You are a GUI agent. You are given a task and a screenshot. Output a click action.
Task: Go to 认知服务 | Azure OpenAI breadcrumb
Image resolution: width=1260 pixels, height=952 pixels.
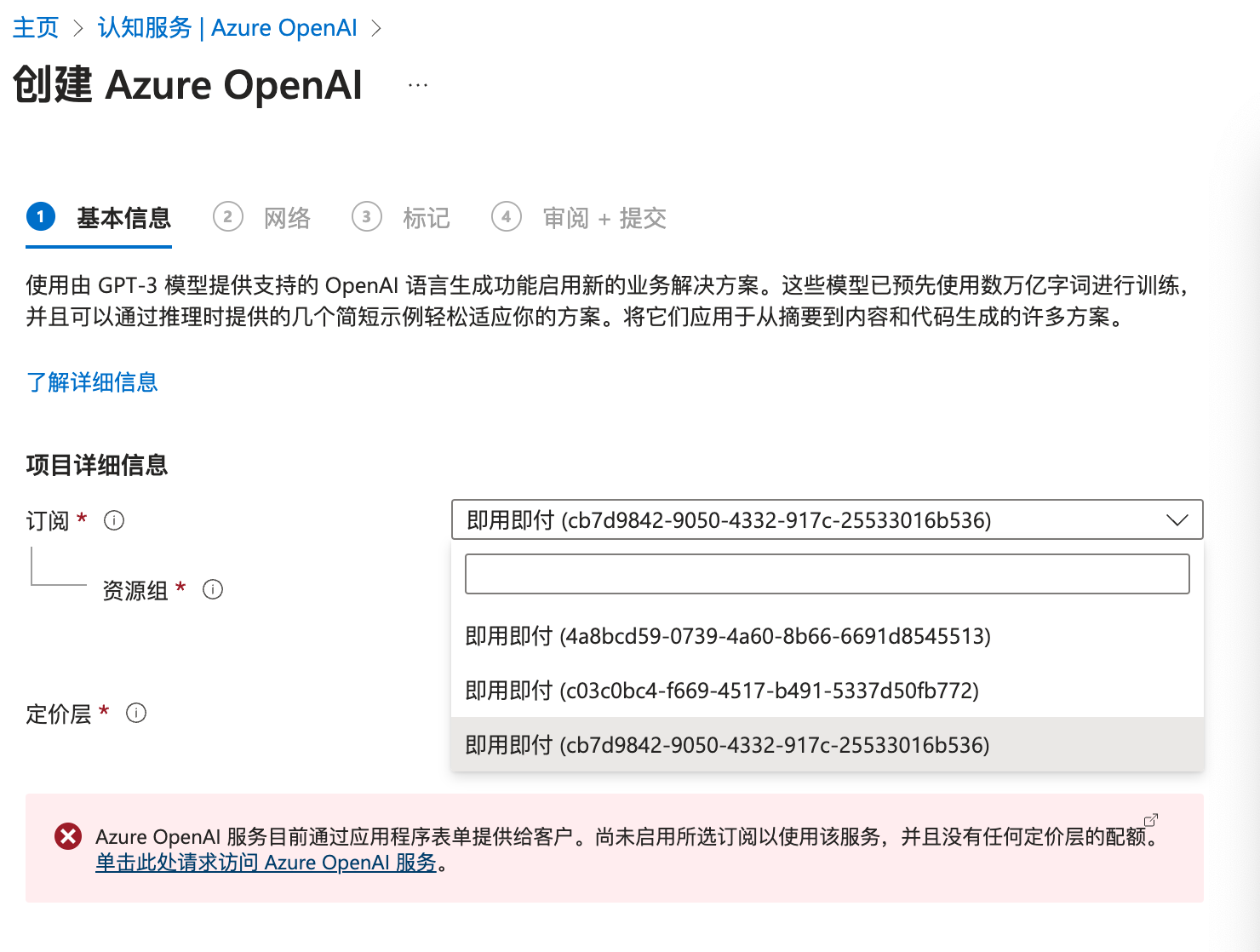(x=227, y=28)
